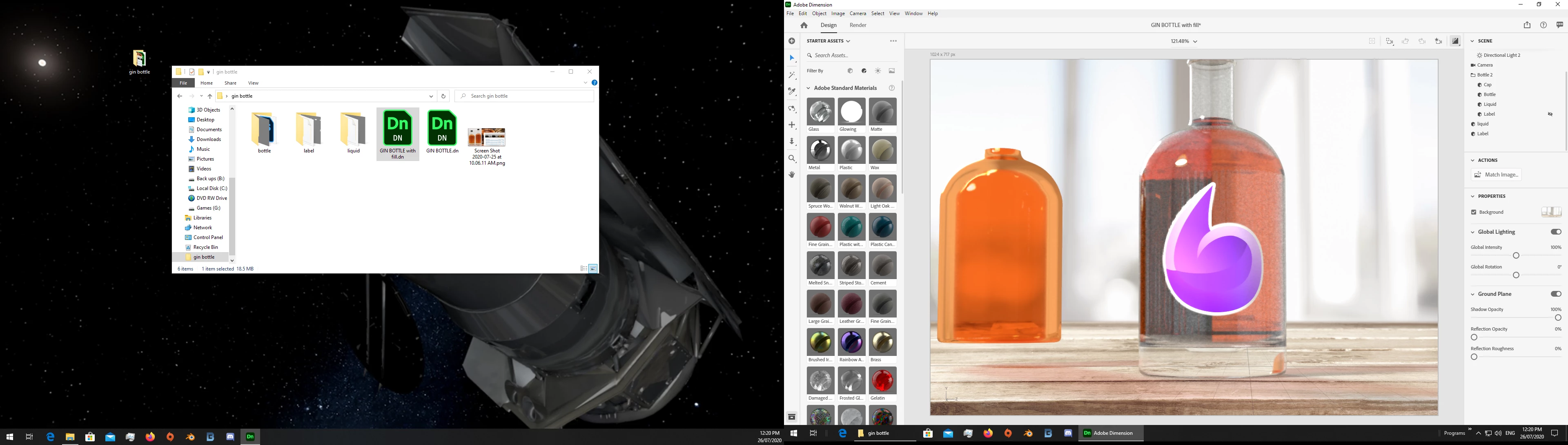Screen dimensions: 1568x445
Task: Toggle the render preview icon
Action: 1455,41
